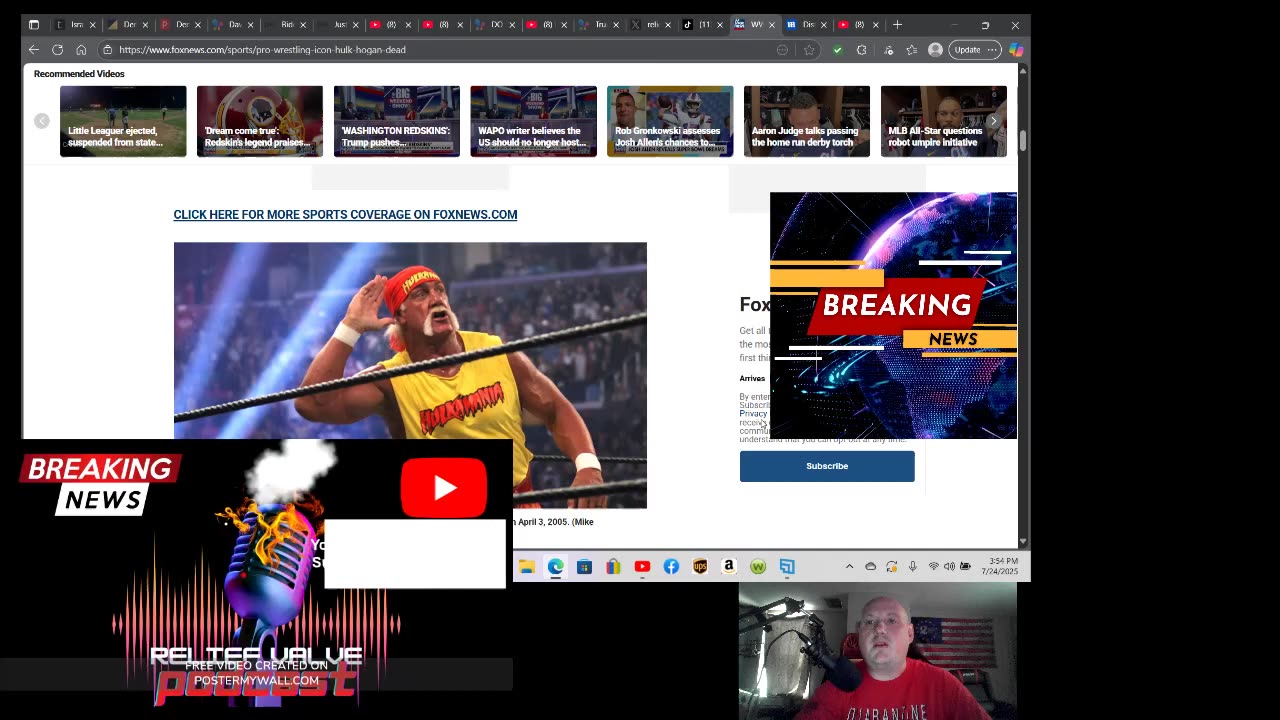Screen dimensions: 1280x720
Task: Switch to the 'Bid' tab
Action: click(x=284, y=25)
